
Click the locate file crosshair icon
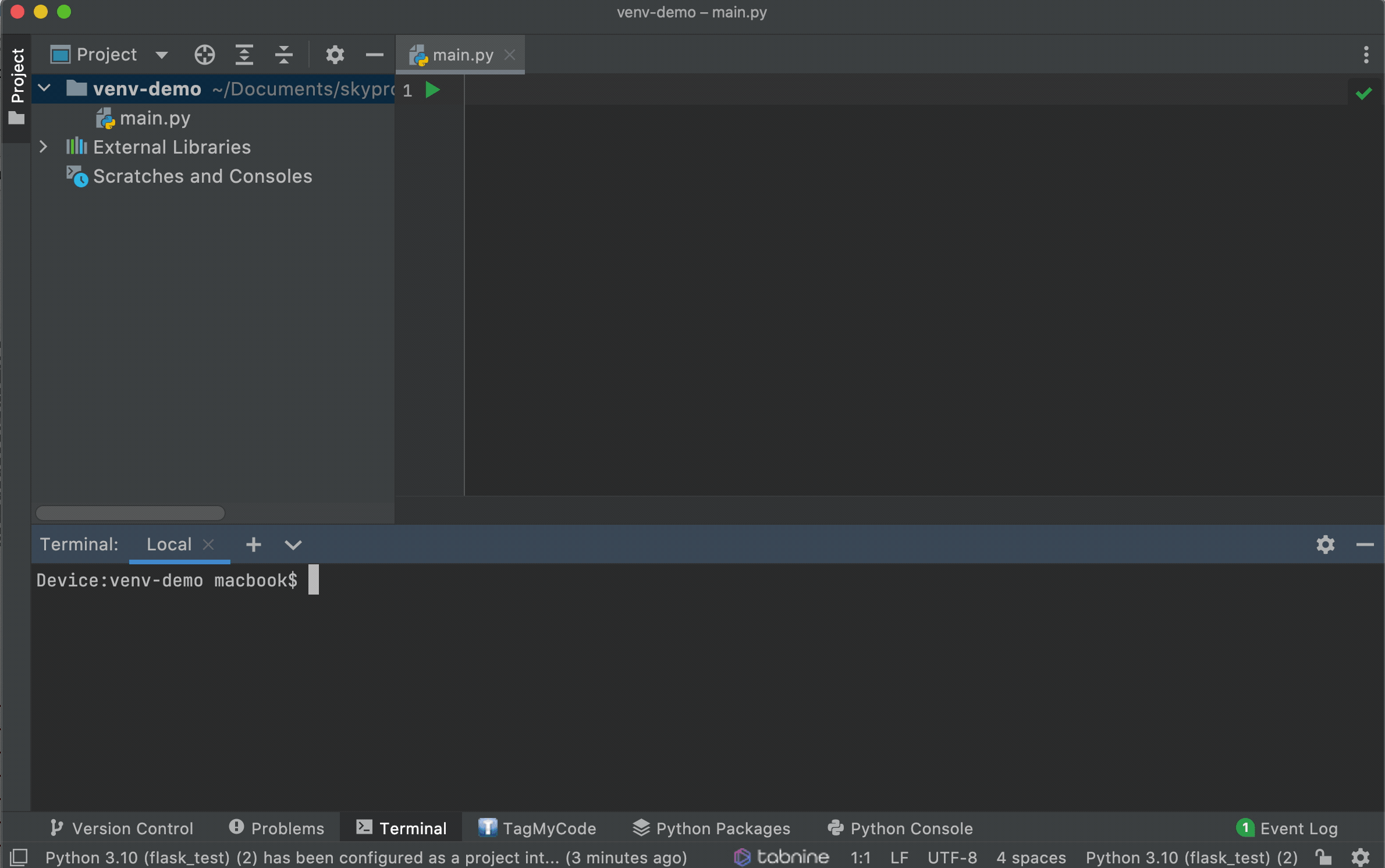coord(204,55)
